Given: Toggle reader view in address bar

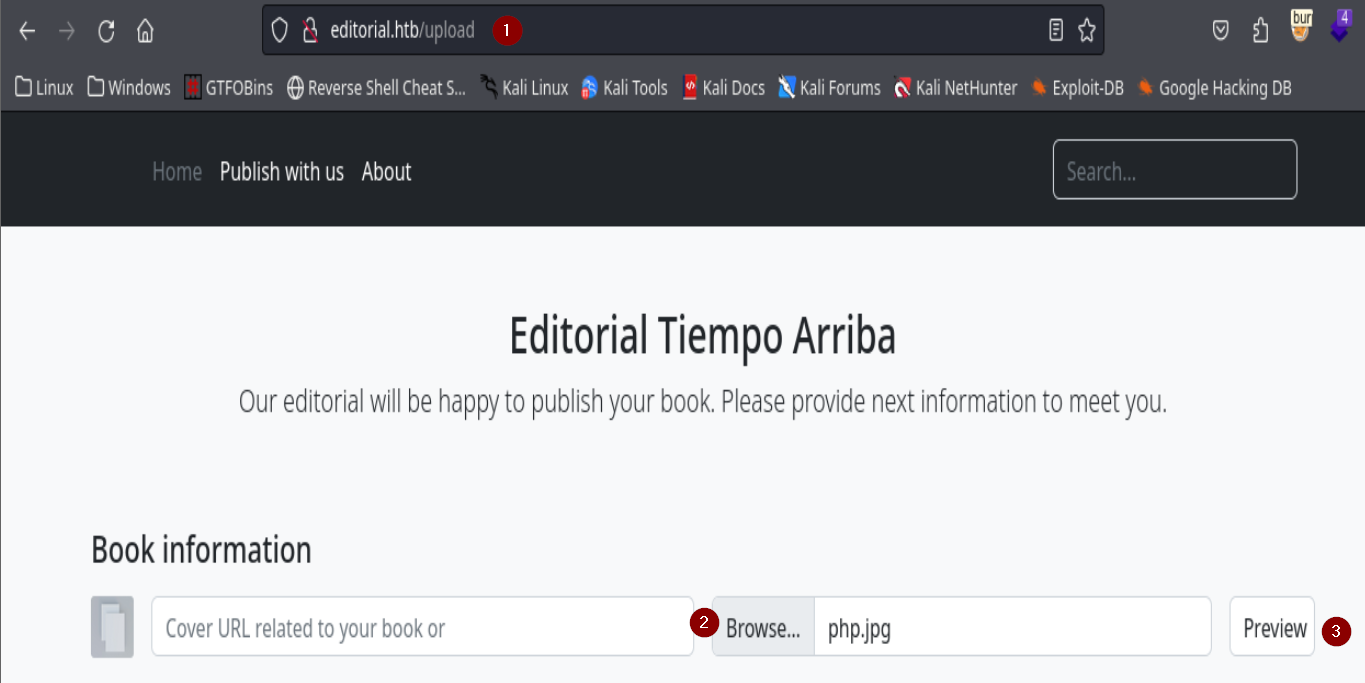Looking at the screenshot, I should pos(1055,31).
